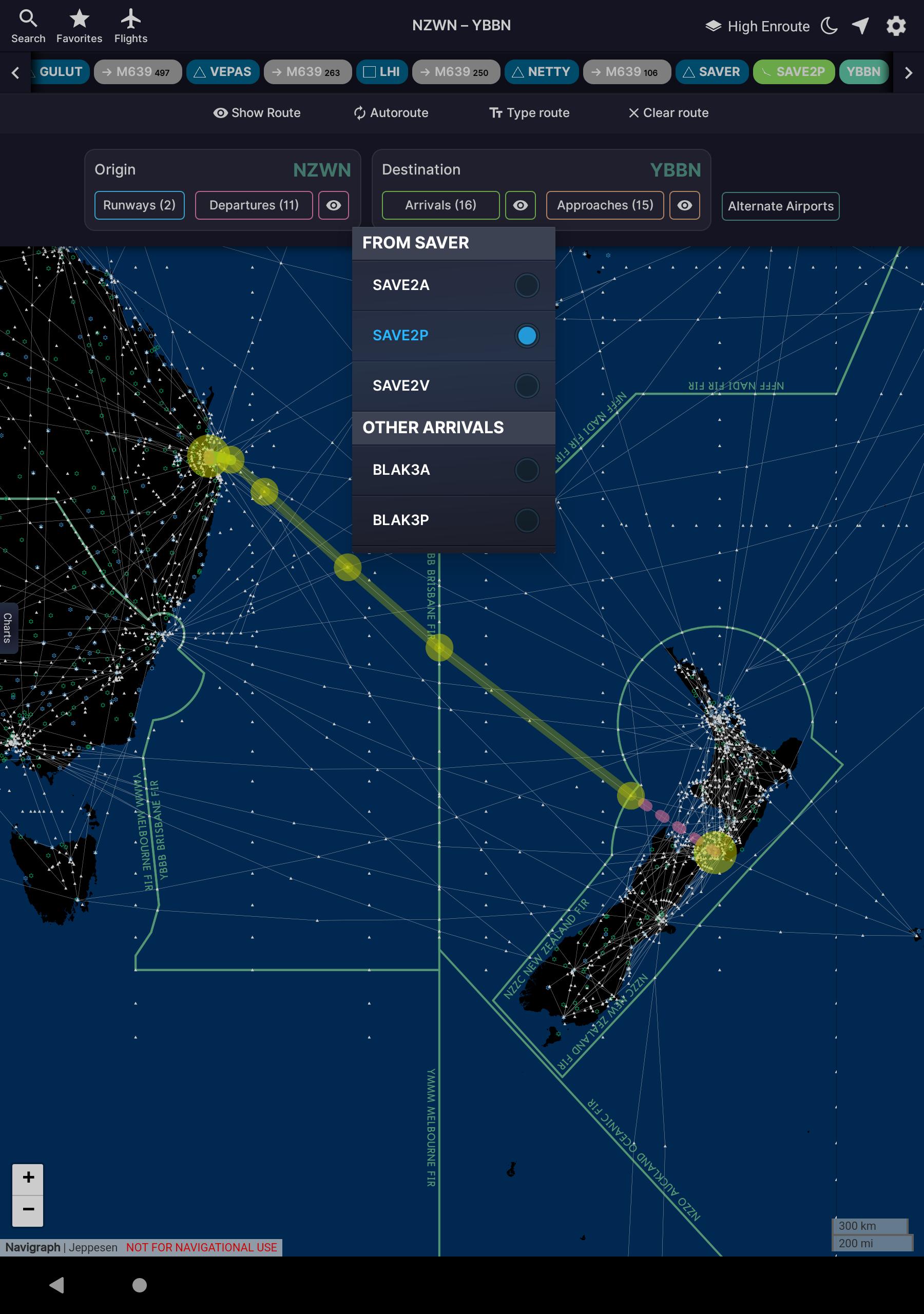The image size is (924, 1314).
Task: Toggle approaches visibility eye icon
Action: 685,205
